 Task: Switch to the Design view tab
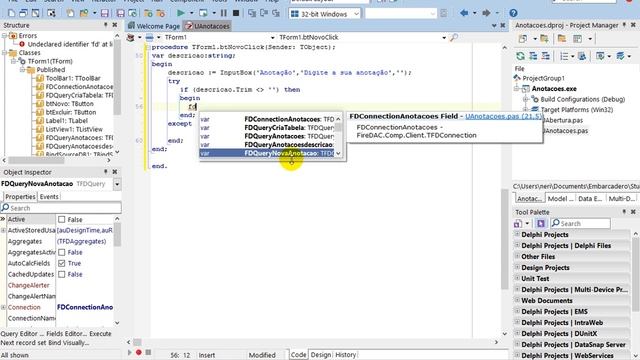(321, 355)
